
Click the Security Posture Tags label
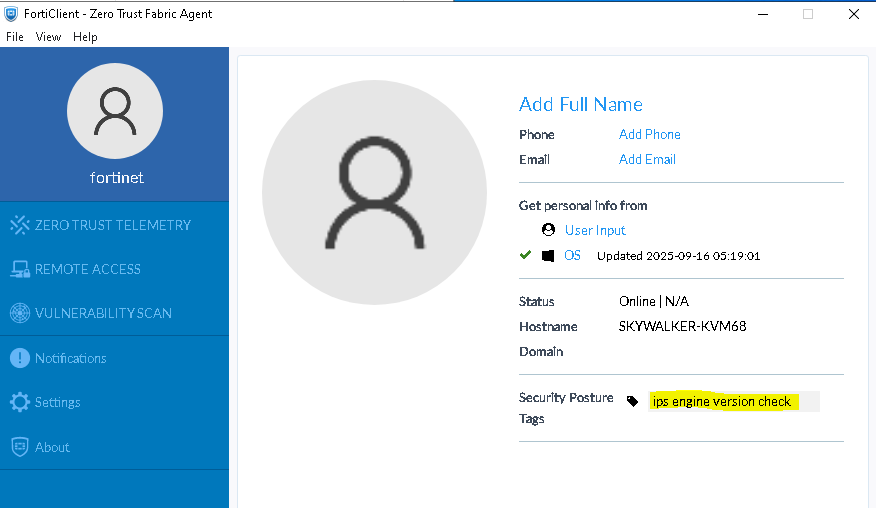[x=566, y=408]
